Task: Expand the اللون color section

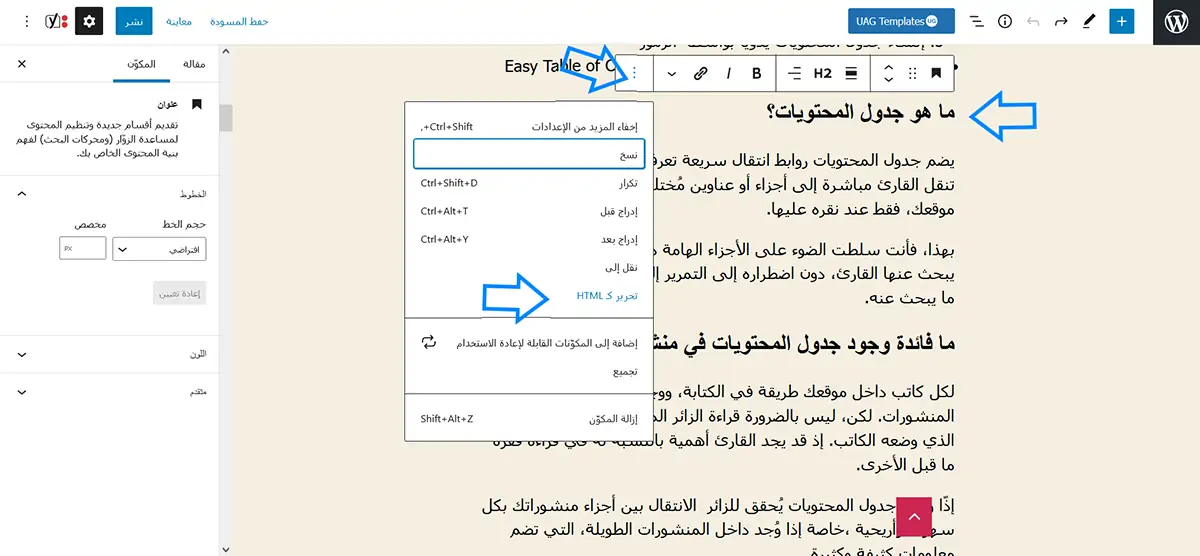Action: (x=22, y=354)
